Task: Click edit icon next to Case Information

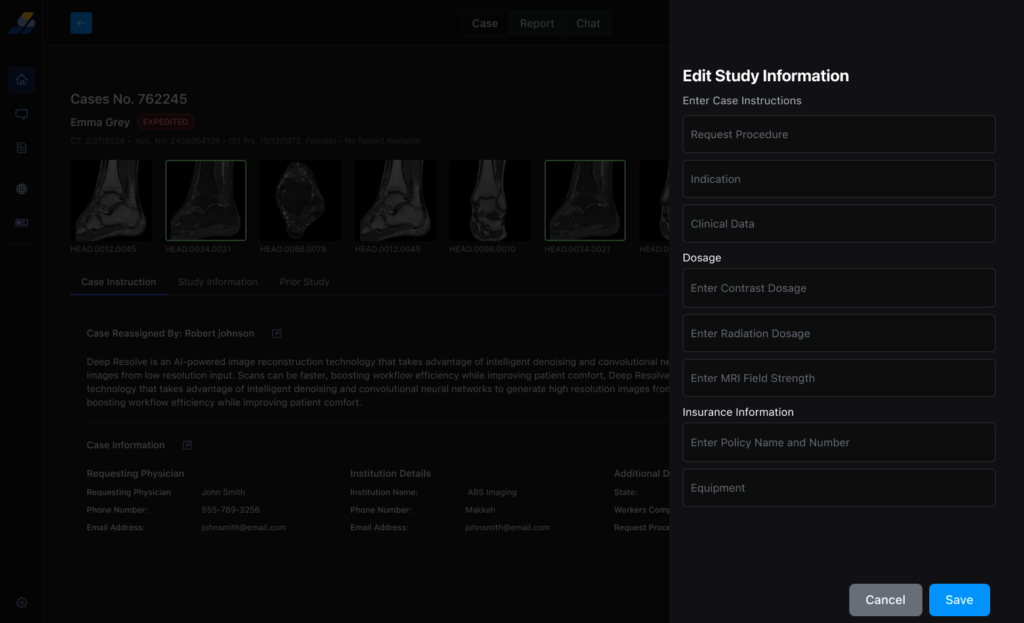Action: point(187,445)
